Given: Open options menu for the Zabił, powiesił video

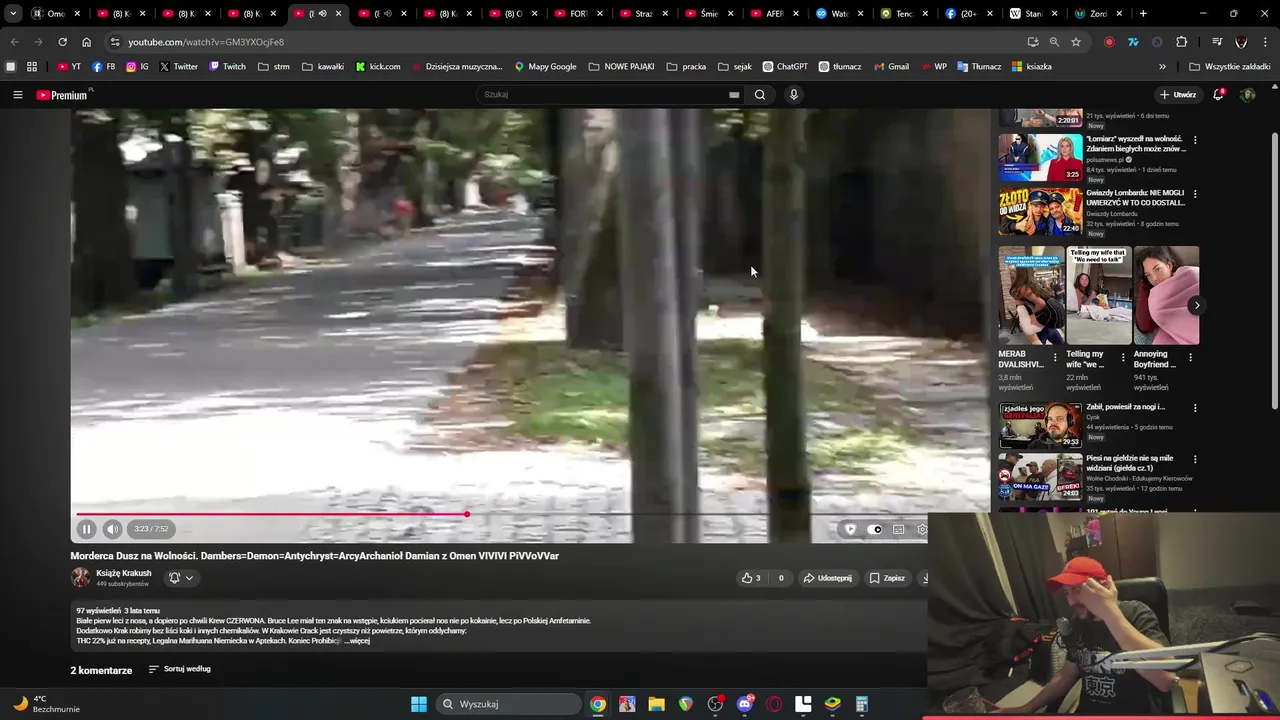Looking at the screenshot, I should pos(1195,408).
